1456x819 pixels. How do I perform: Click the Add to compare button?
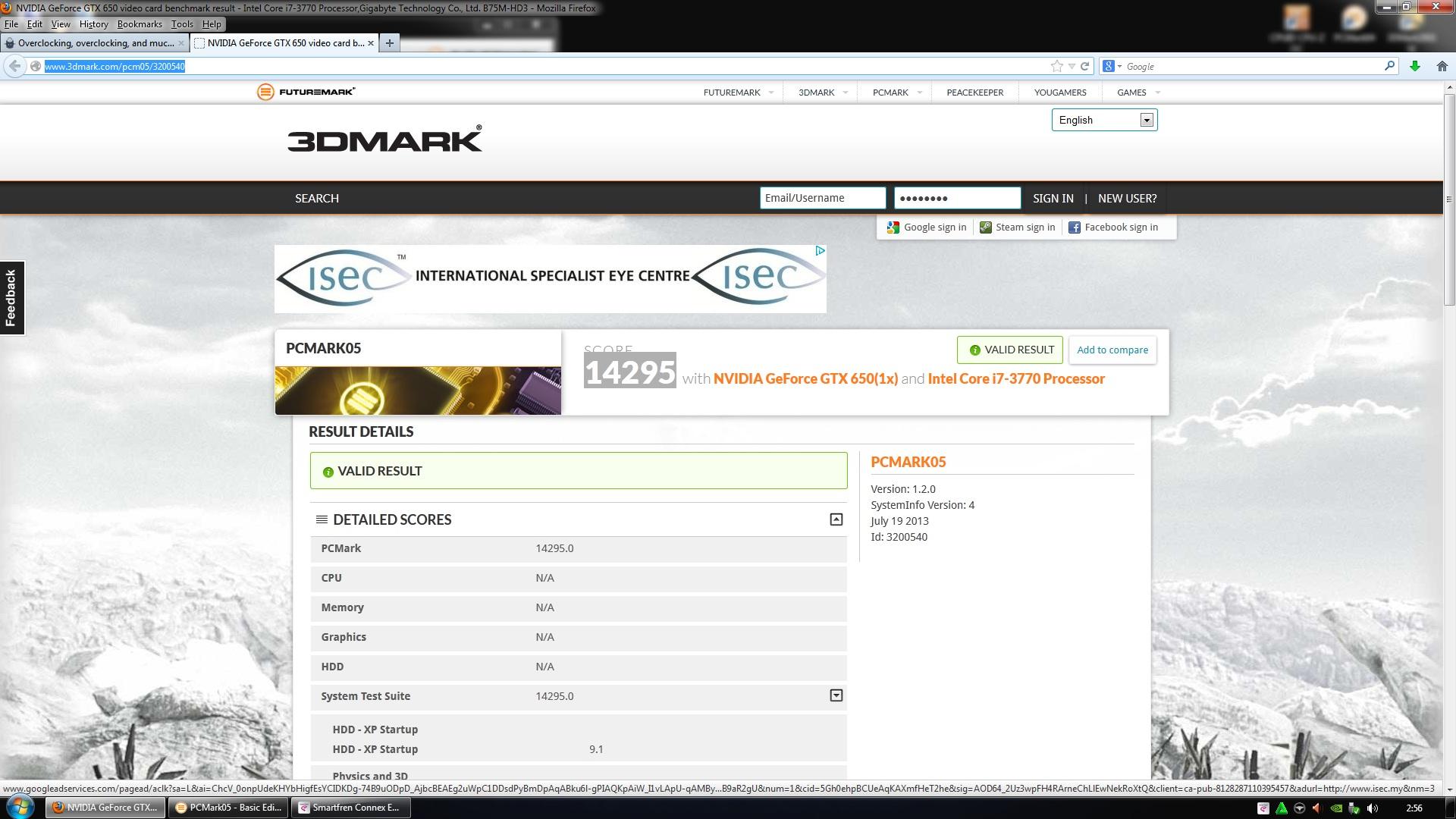point(1112,350)
